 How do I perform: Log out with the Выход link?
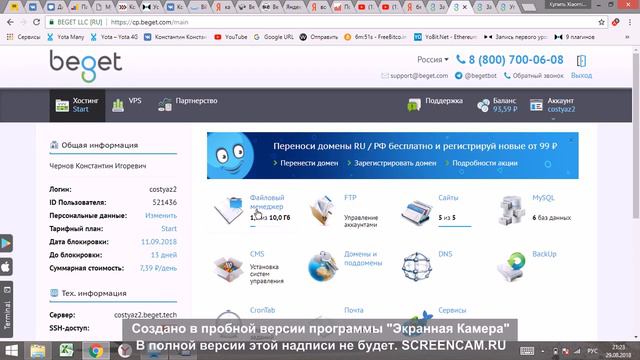(x=581, y=76)
